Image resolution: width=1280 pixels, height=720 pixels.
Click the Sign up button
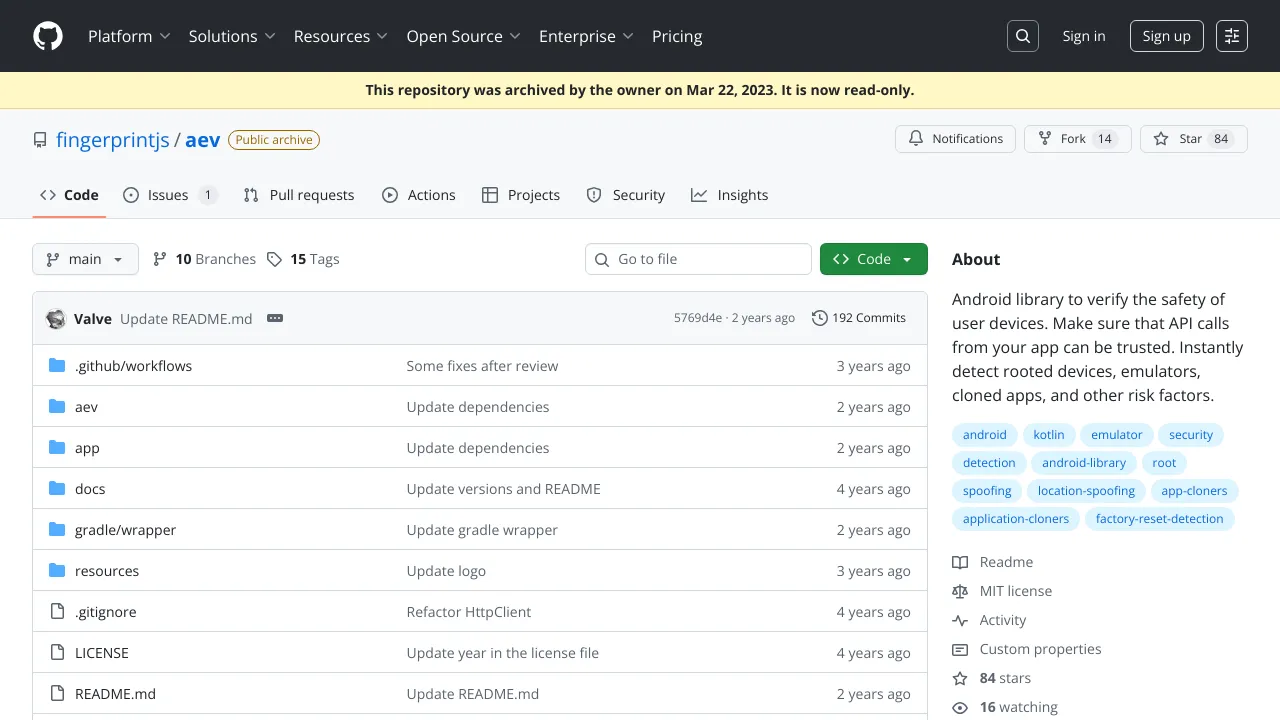coord(1167,36)
